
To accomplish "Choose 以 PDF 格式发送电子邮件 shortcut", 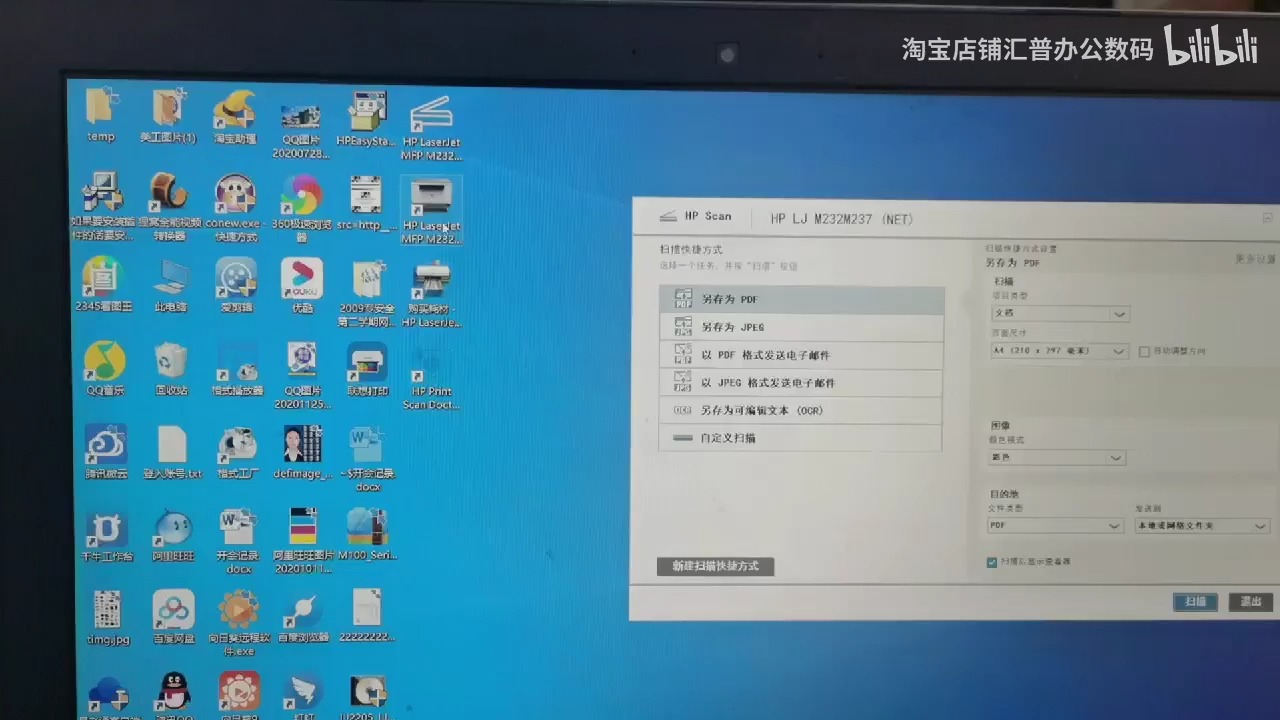I will coord(801,355).
